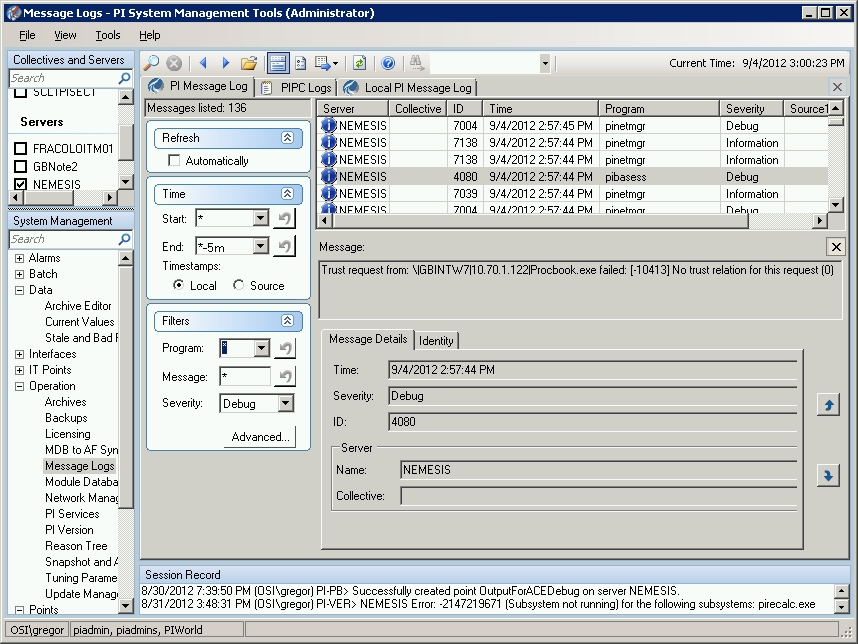Open Help using the question mark icon
Viewport: 858px width, 644px height.
[x=388, y=63]
